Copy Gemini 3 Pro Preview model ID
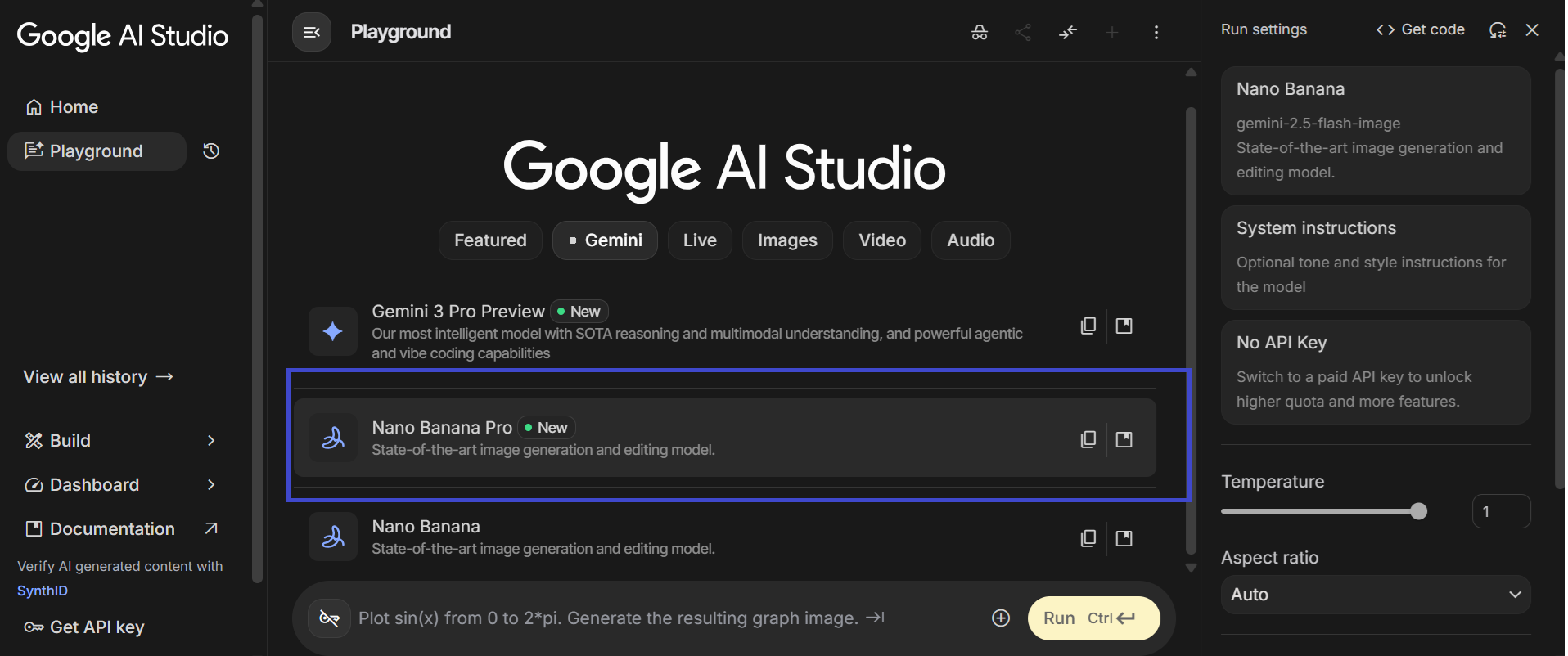The image size is (1568, 656). pyautogui.click(x=1088, y=326)
